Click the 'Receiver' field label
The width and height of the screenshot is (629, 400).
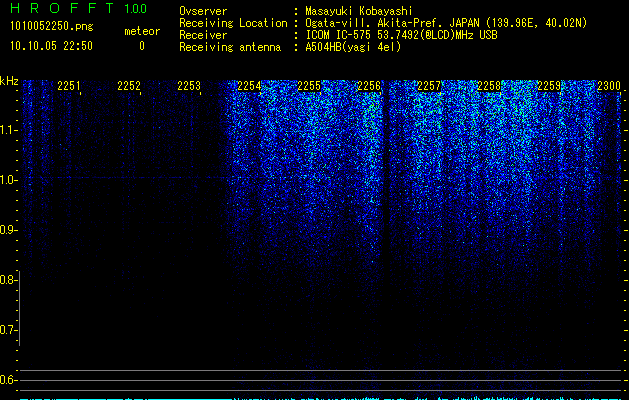tap(203, 35)
